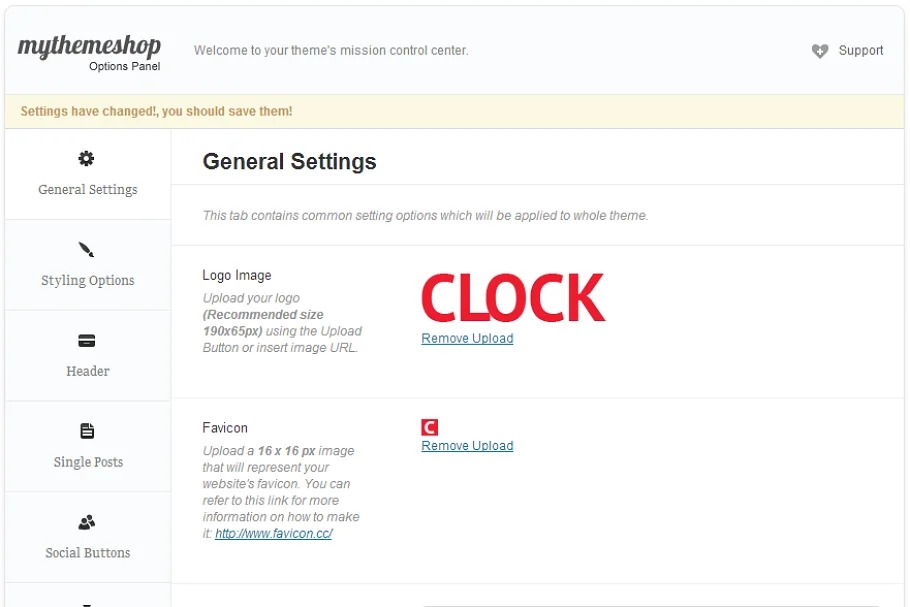910x607 pixels.
Task: Open the favicon.cc link
Action: coord(273,534)
